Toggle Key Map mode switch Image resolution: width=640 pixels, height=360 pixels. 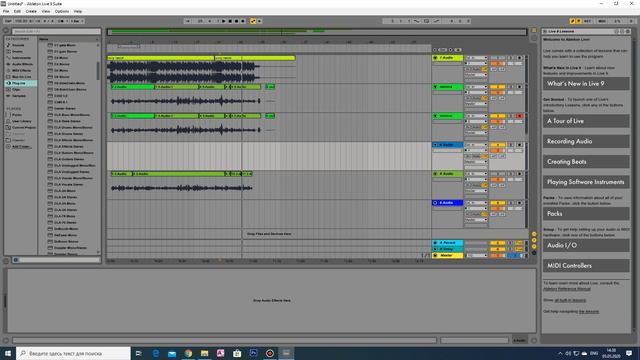coord(587,21)
